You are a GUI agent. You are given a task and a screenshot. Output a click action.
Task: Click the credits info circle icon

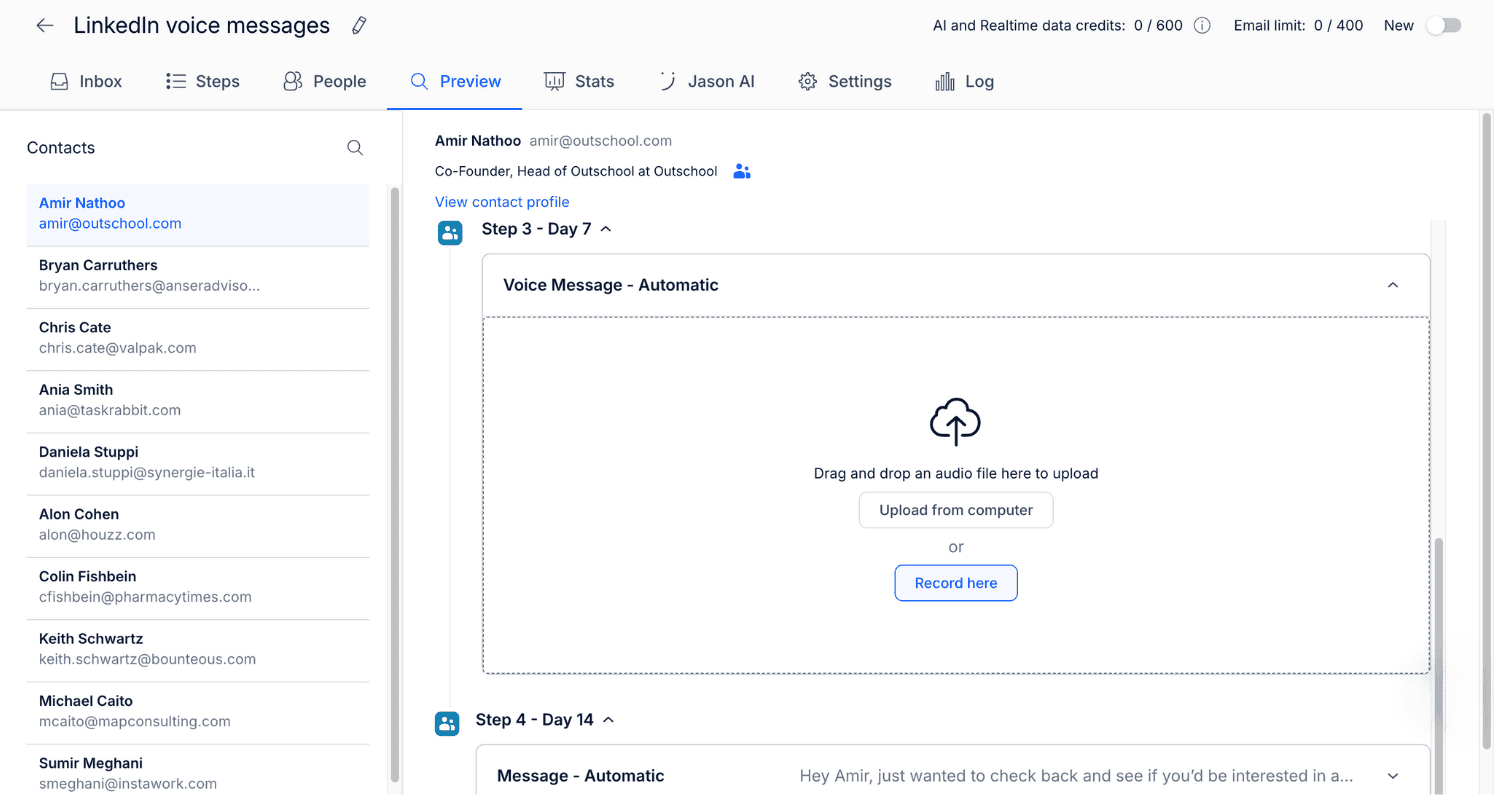coord(1202,26)
